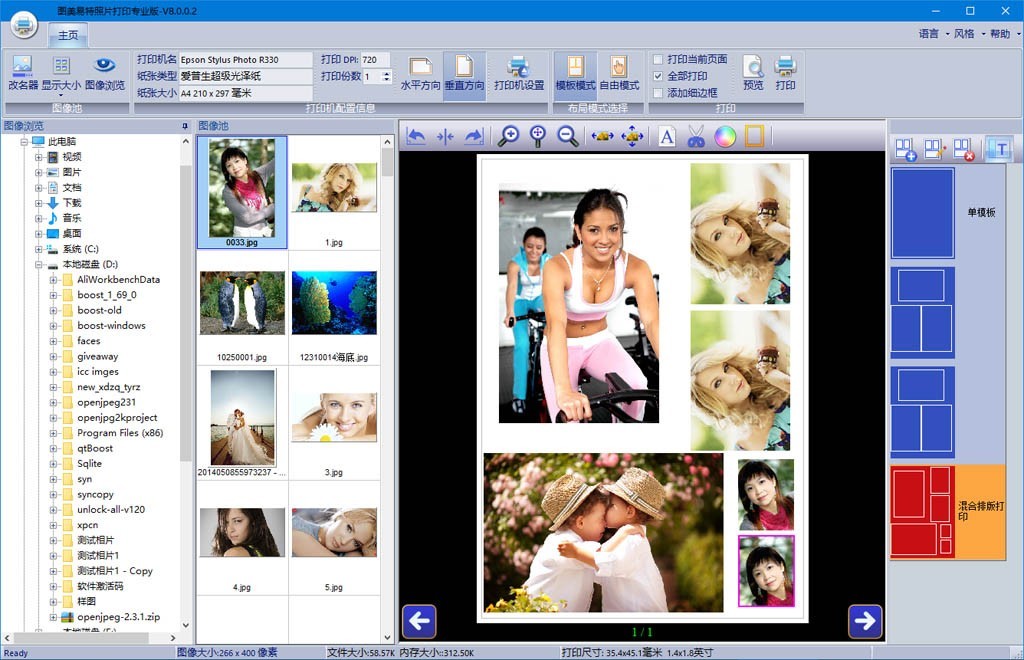Select the scissors crop tool

click(696, 137)
